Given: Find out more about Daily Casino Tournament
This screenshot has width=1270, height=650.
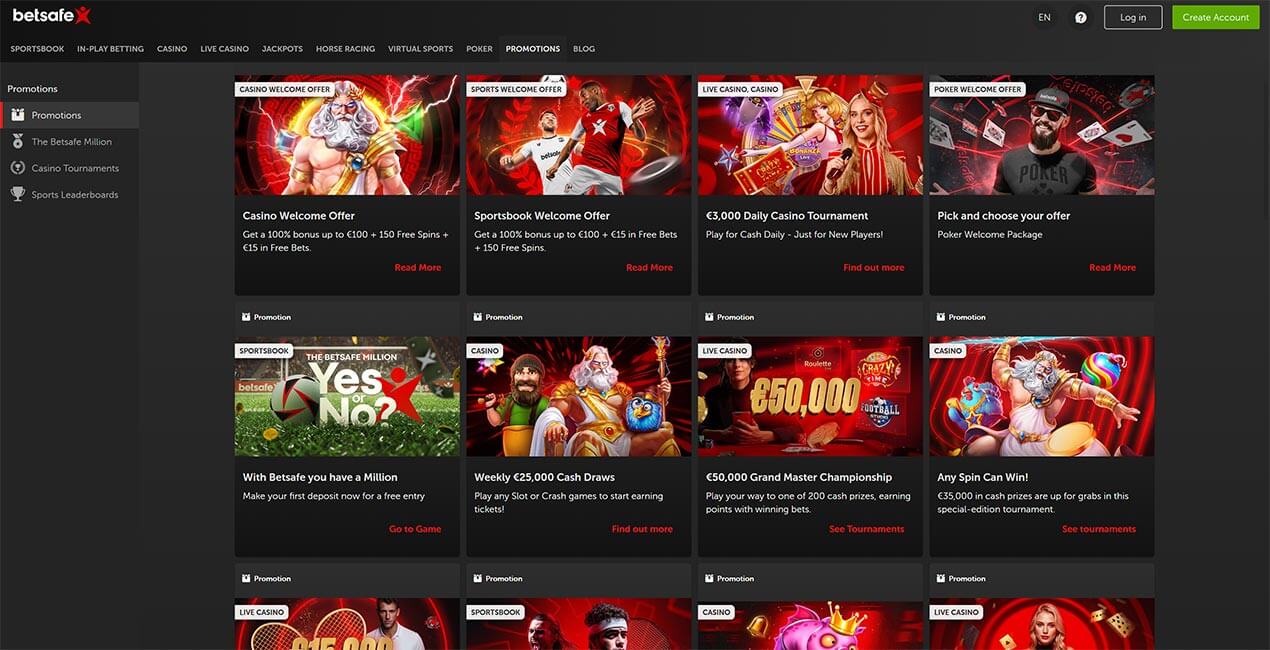Looking at the screenshot, I should 873,268.
